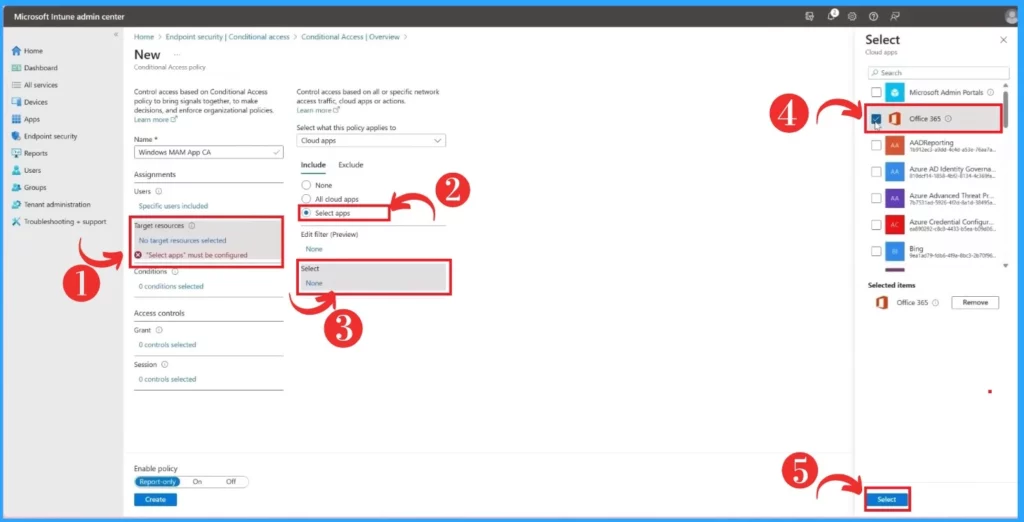Screen dimensions: 1024x522
Task: Go to Home breadcrumb
Action: pos(144,37)
